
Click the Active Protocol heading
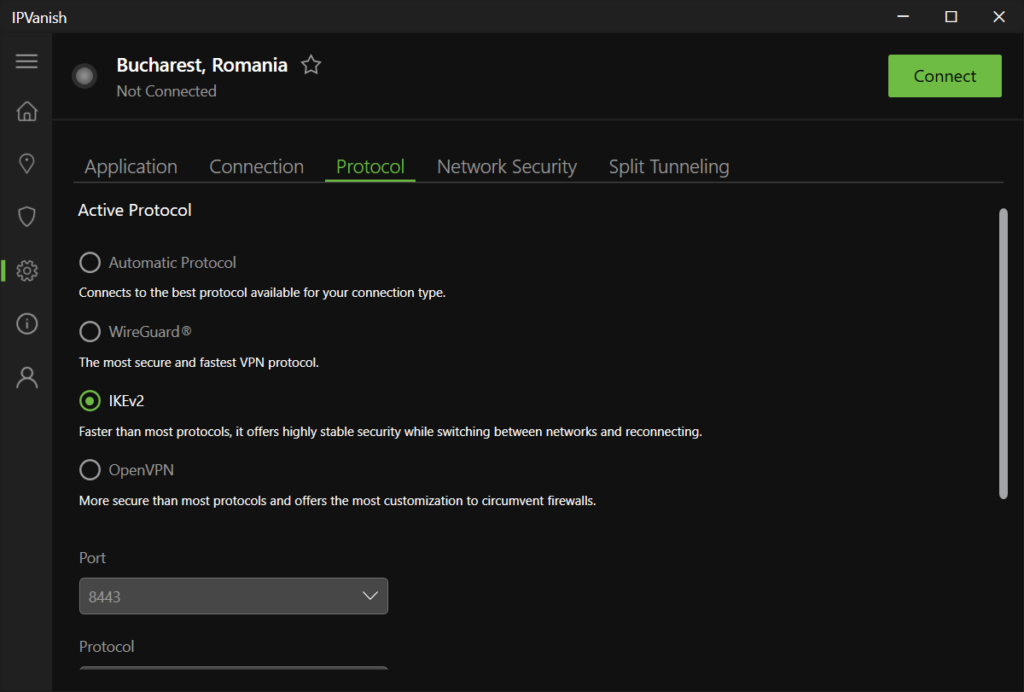pyautogui.click(x=135, y=210)
